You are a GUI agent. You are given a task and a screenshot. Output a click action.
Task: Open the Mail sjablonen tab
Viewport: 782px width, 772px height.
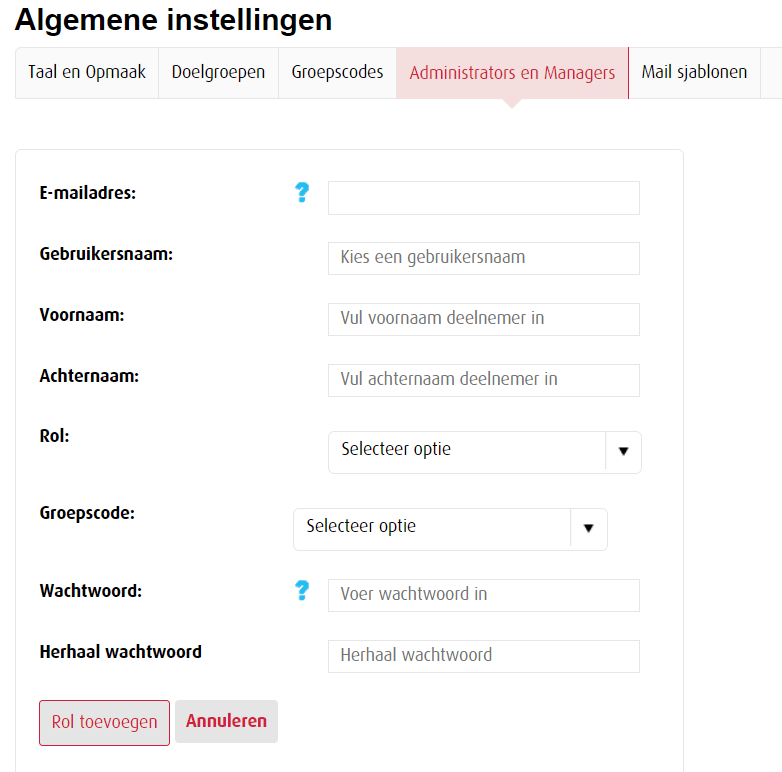coord(694,72)
